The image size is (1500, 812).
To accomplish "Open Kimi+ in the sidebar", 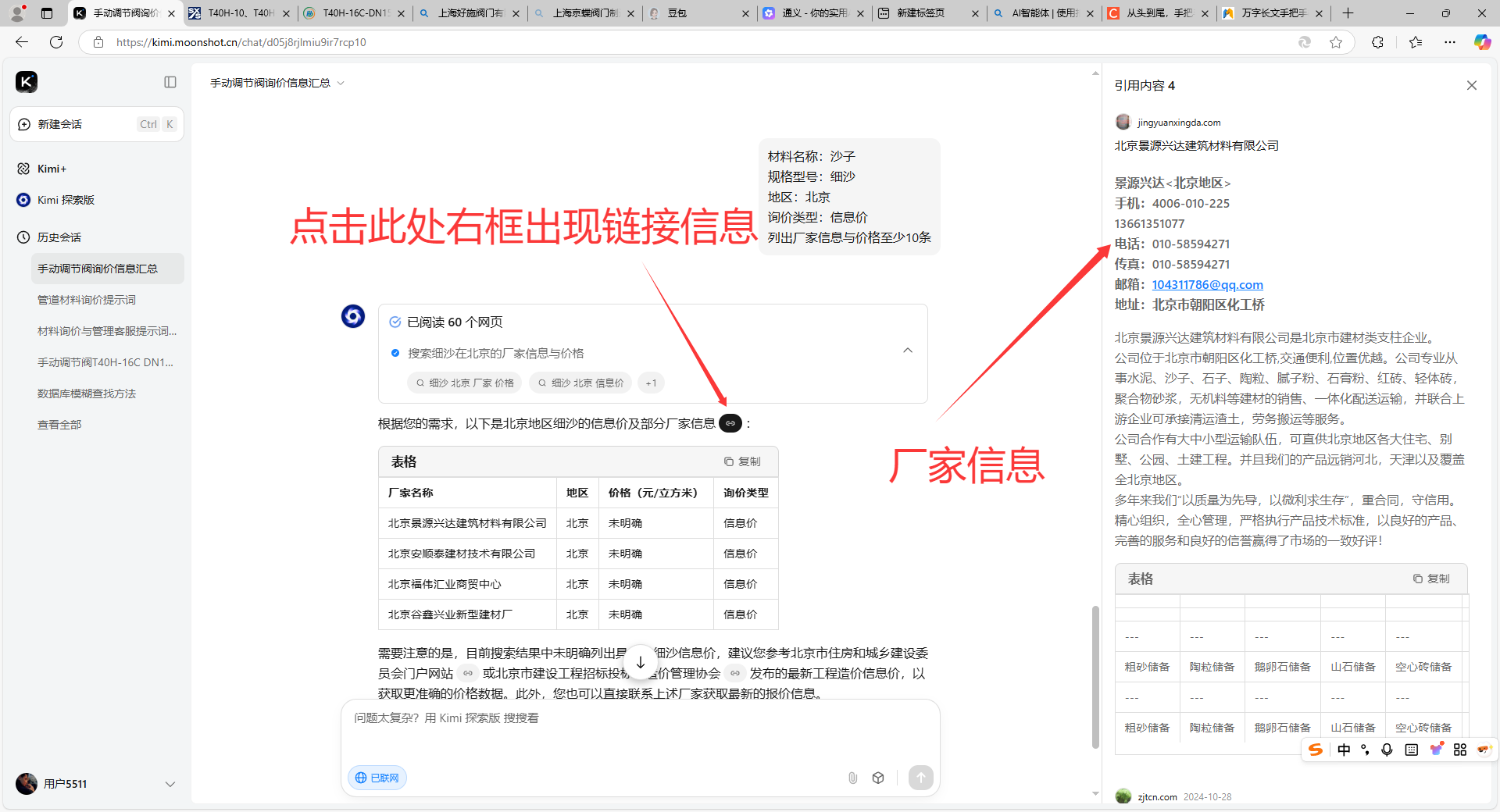I will click(52, 169).
